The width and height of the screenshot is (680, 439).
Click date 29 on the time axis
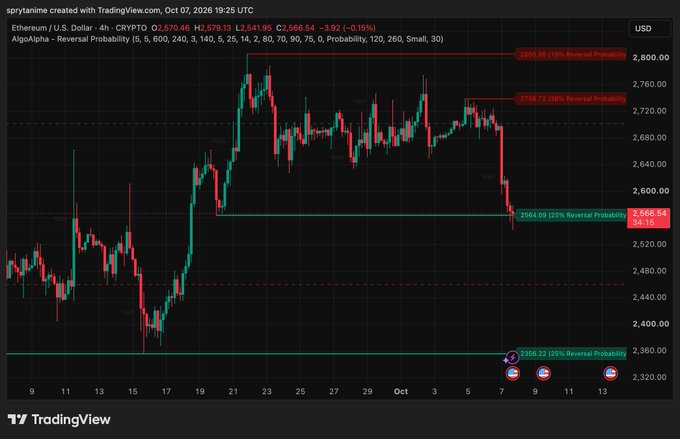(x=367, y=391)
